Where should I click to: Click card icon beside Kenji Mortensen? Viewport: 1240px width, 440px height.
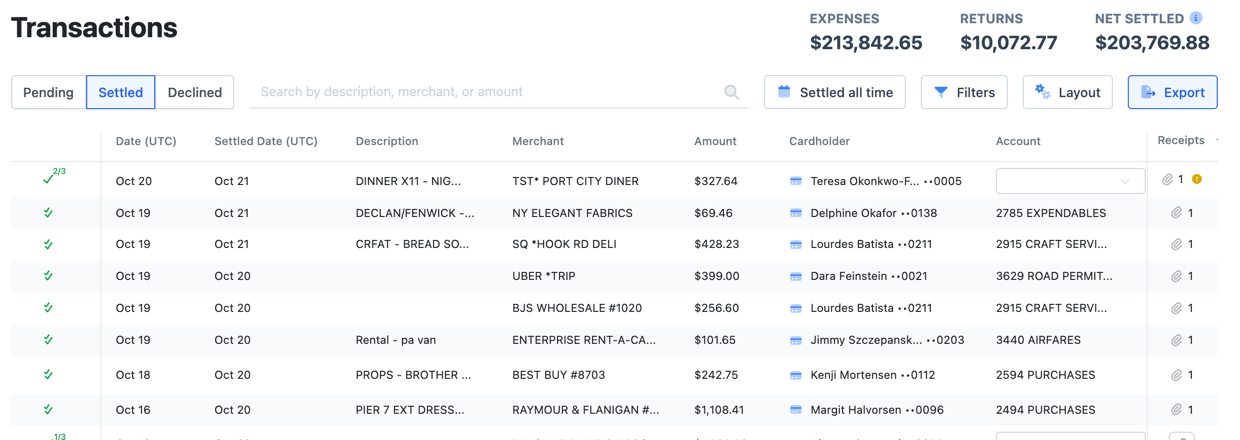coord(796,375)
